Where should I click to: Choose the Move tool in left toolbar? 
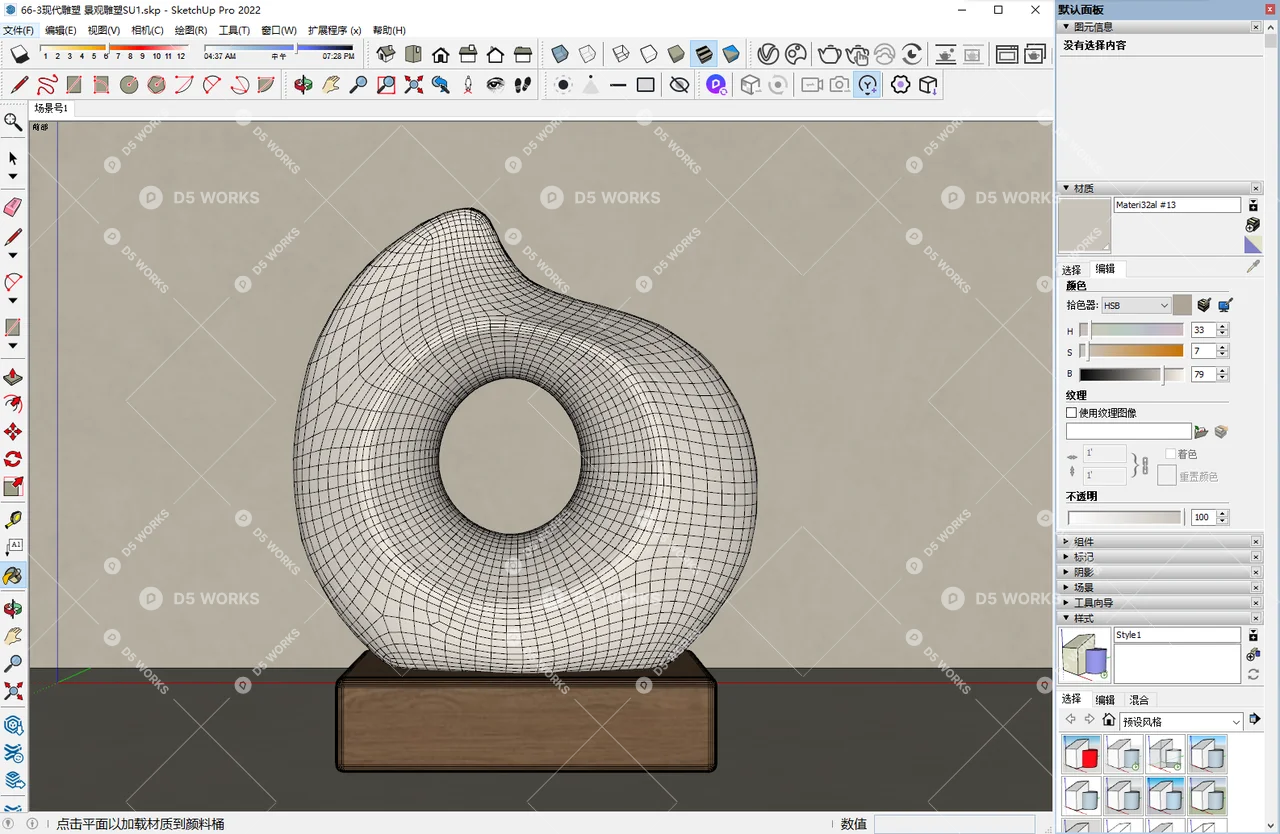pyautogui.click(x=13, y=432)
